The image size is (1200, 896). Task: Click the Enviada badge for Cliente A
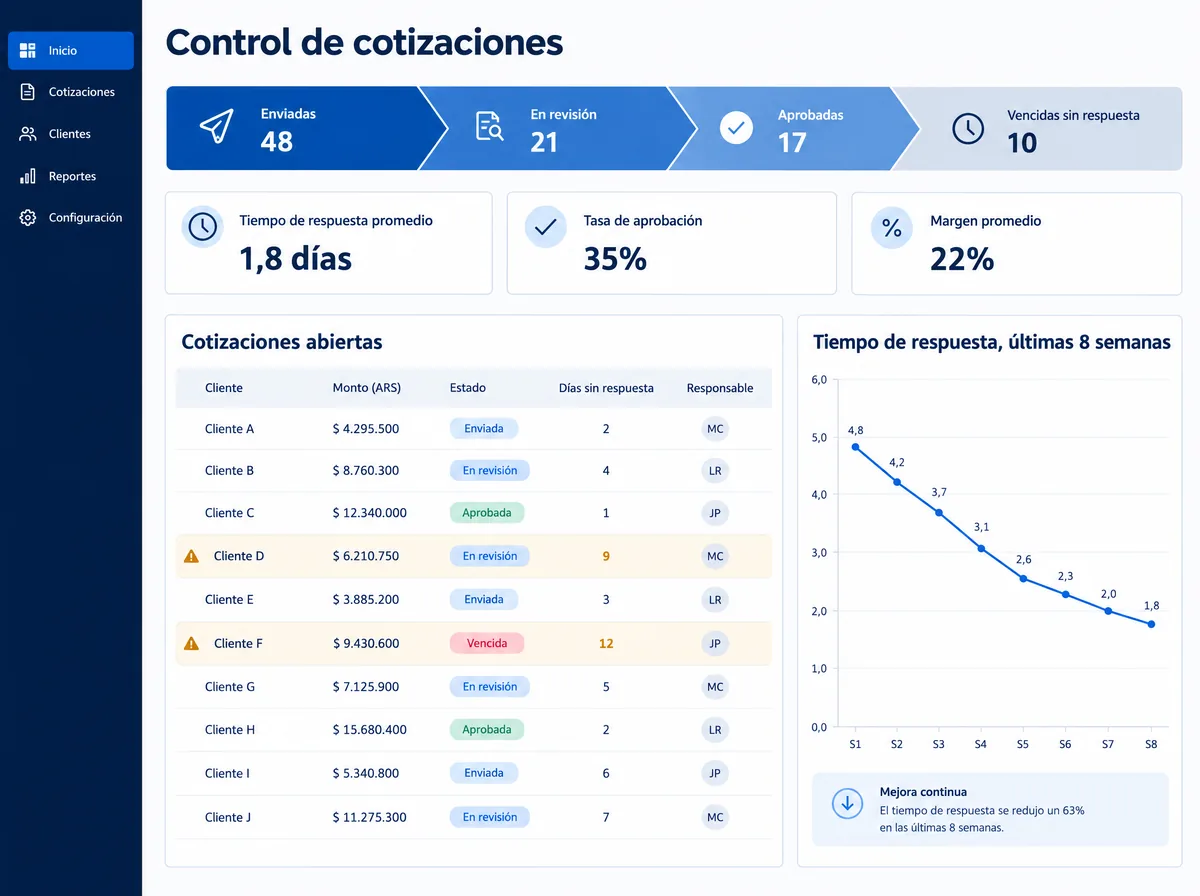(484, 429)
